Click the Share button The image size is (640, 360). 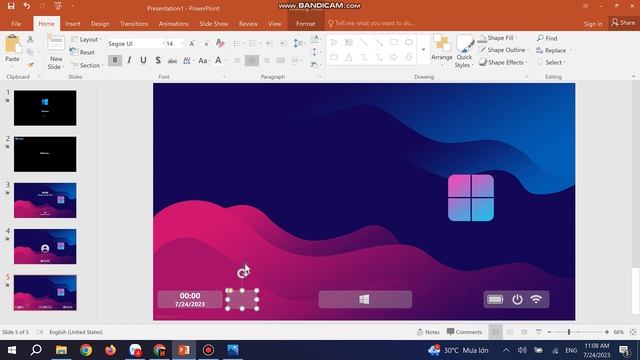point(623,23)
